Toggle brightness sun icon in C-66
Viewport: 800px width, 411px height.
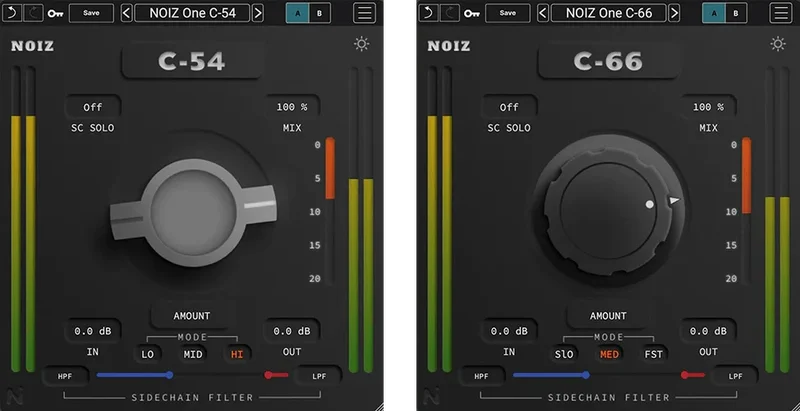(x=778, y=44)
